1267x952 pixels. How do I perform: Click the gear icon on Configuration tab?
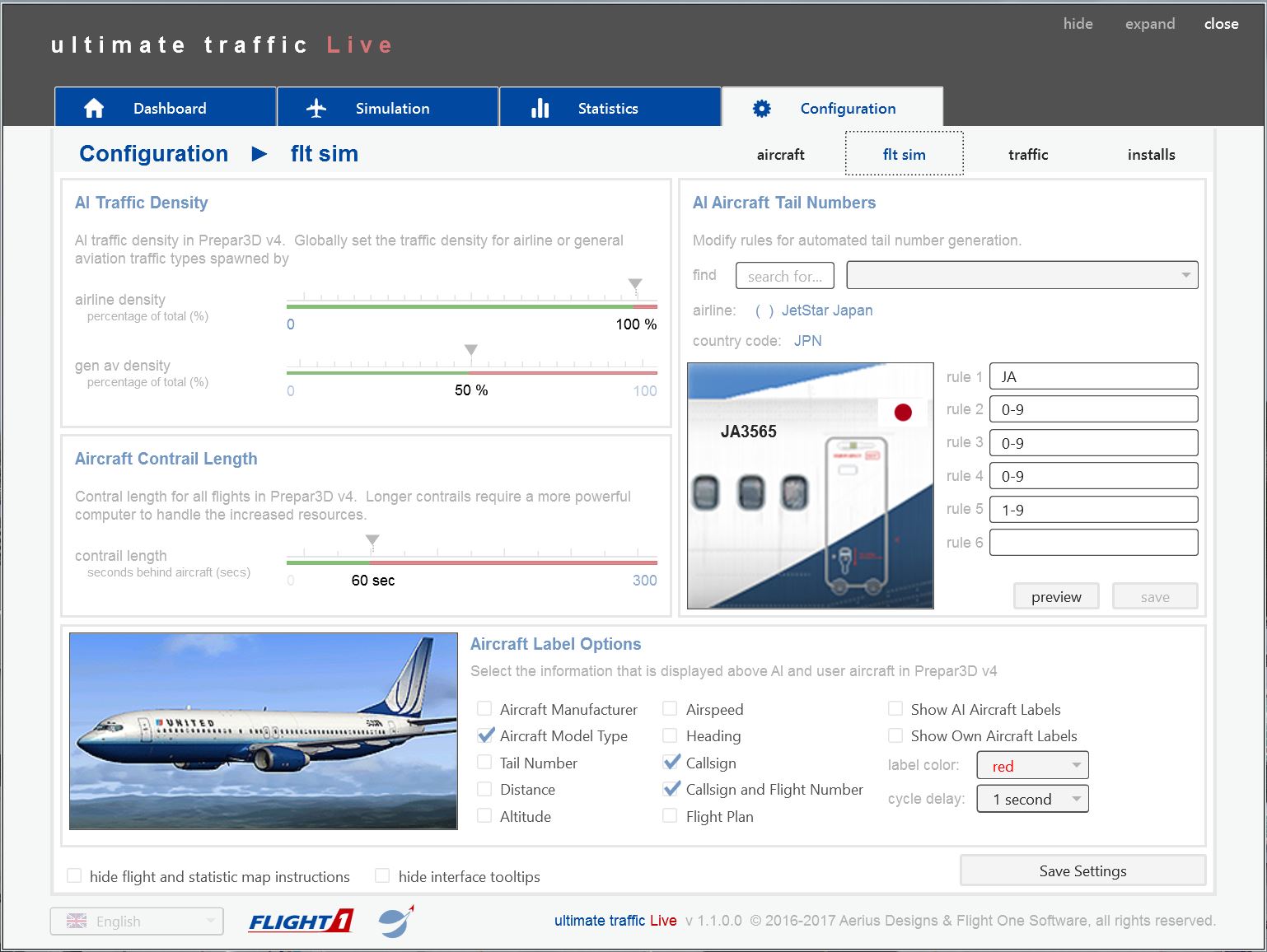(x=761, y=107)
